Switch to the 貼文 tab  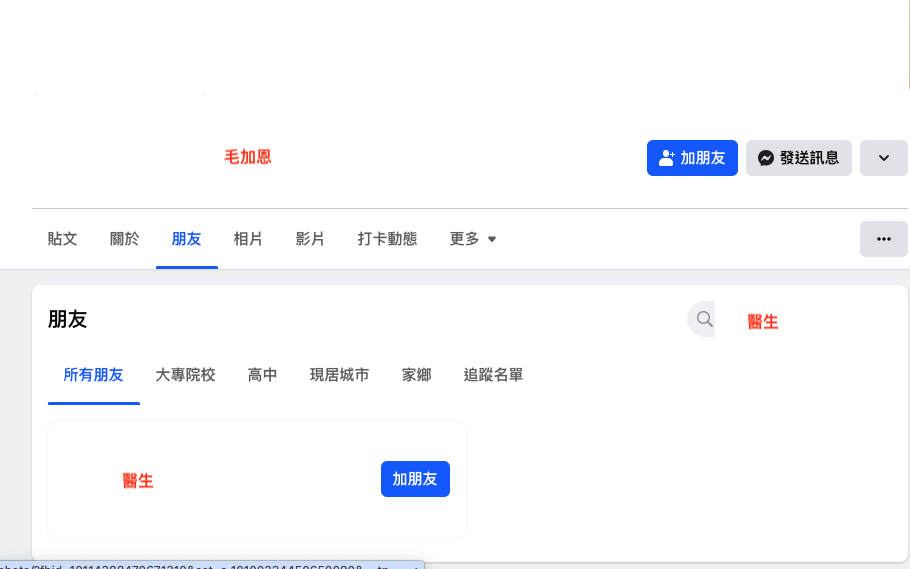[x=62, y=239]
